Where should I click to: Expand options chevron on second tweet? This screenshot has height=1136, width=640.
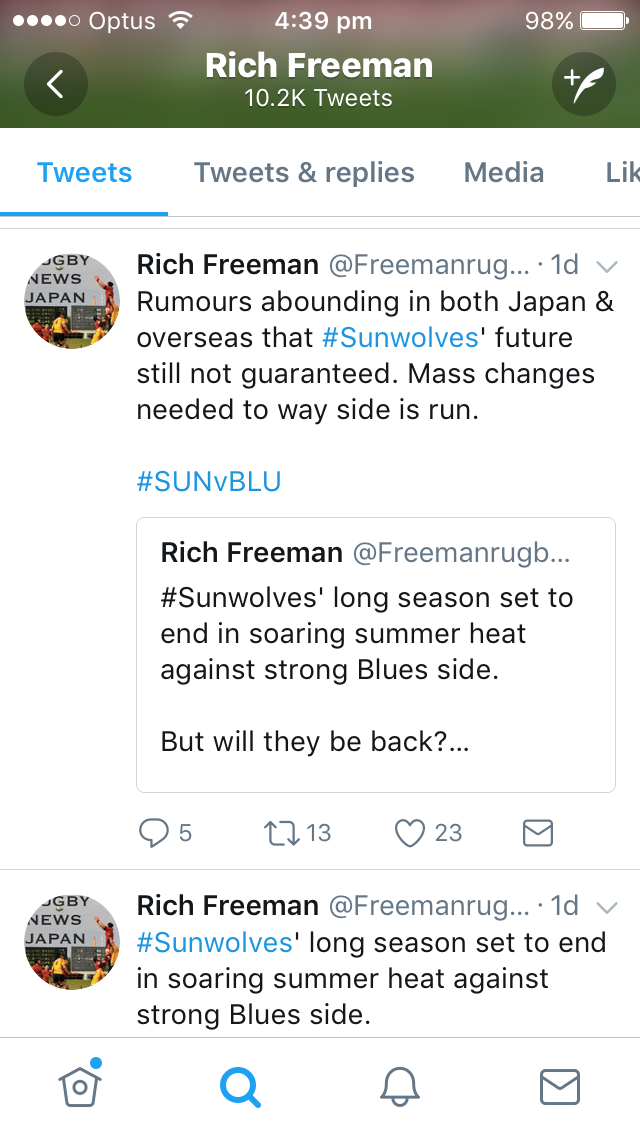(606, 907)
